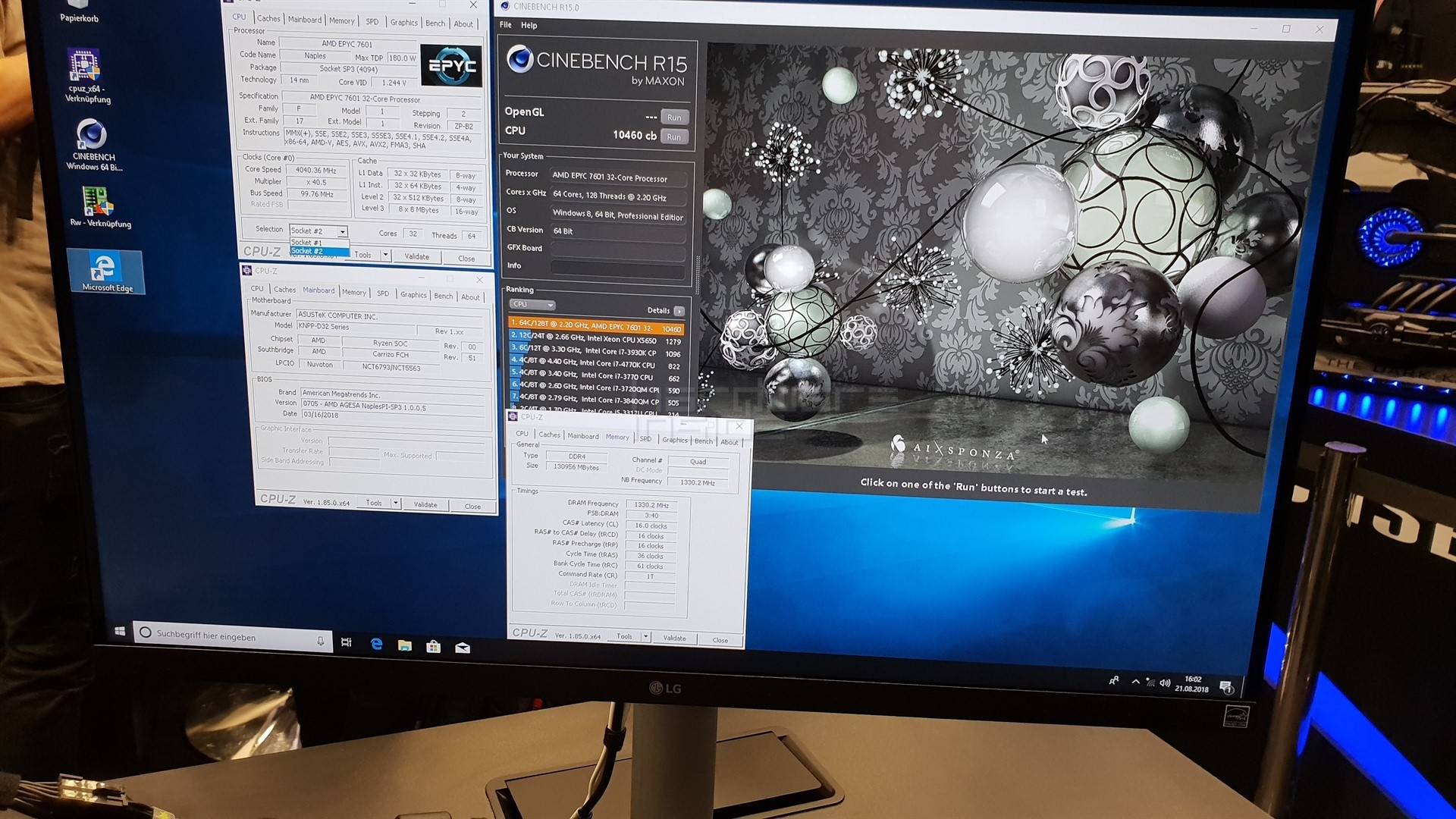This screenshot has height=819, width=1456.
Task: Open the Help menu in Cinebench
Action: pyautogui.click(x=529, y=26)
